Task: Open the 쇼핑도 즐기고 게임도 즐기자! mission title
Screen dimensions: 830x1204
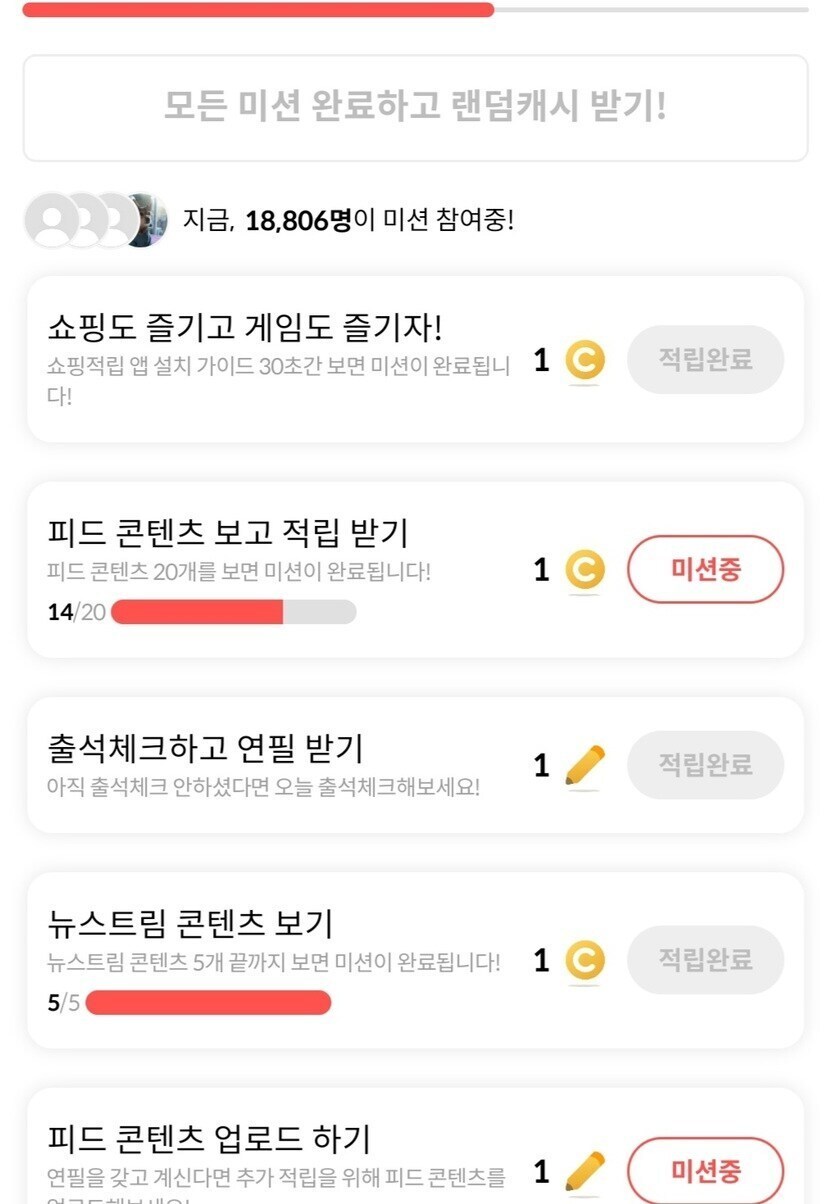Action: pyautogui.click(x=245, y=326)
